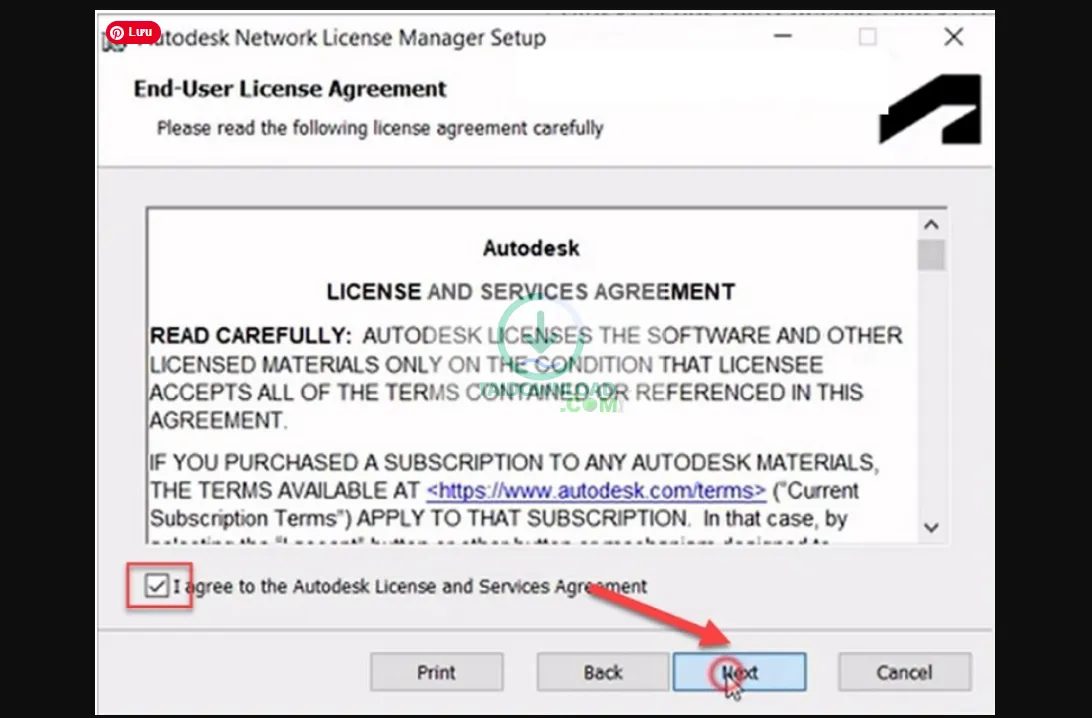This screenshot has height=718, width=1092.
Task: Click Back to return to previous step
Action: coord(603,672)
